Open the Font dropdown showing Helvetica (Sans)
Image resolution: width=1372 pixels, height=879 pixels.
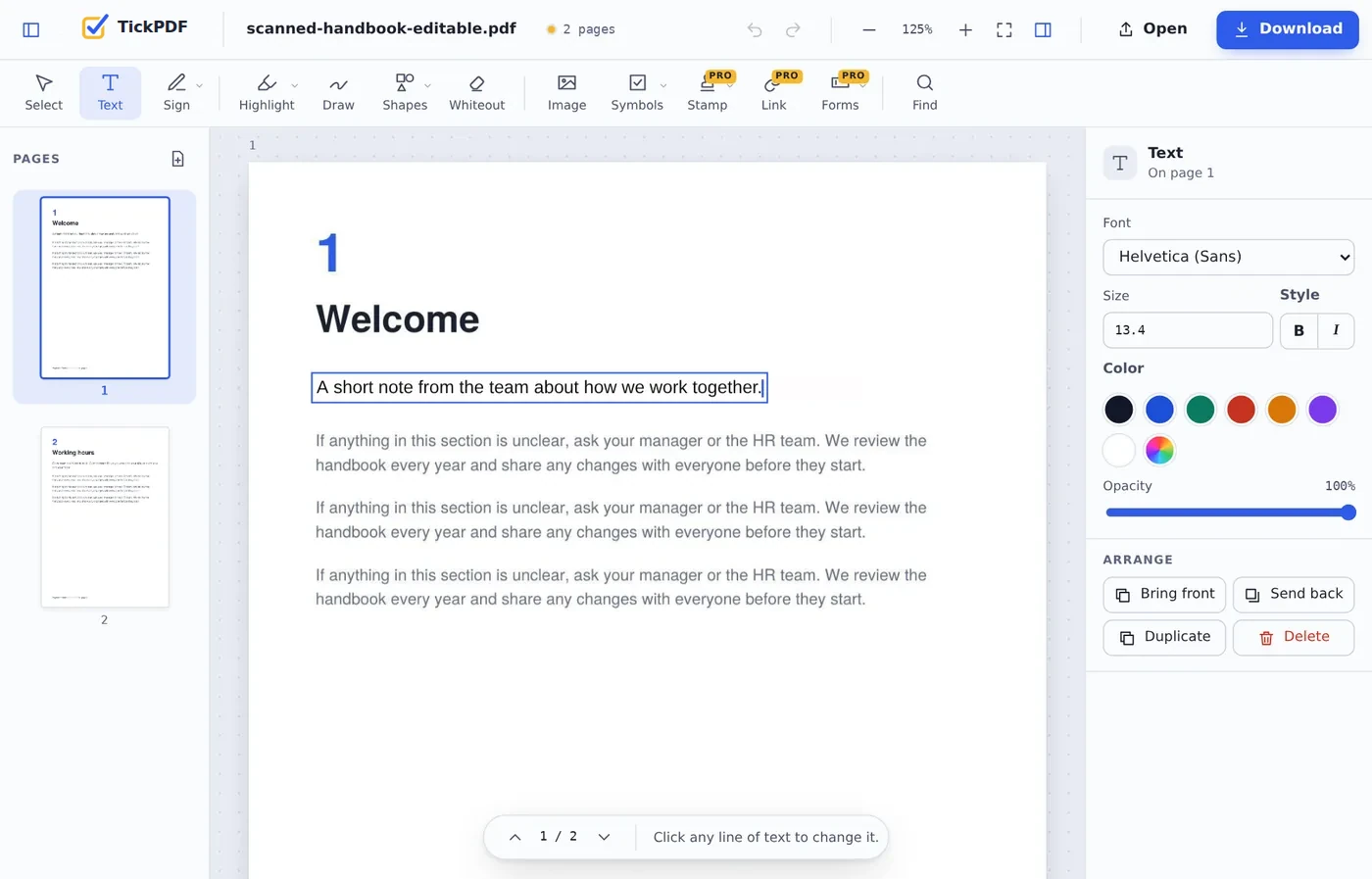pos(1228,257)
